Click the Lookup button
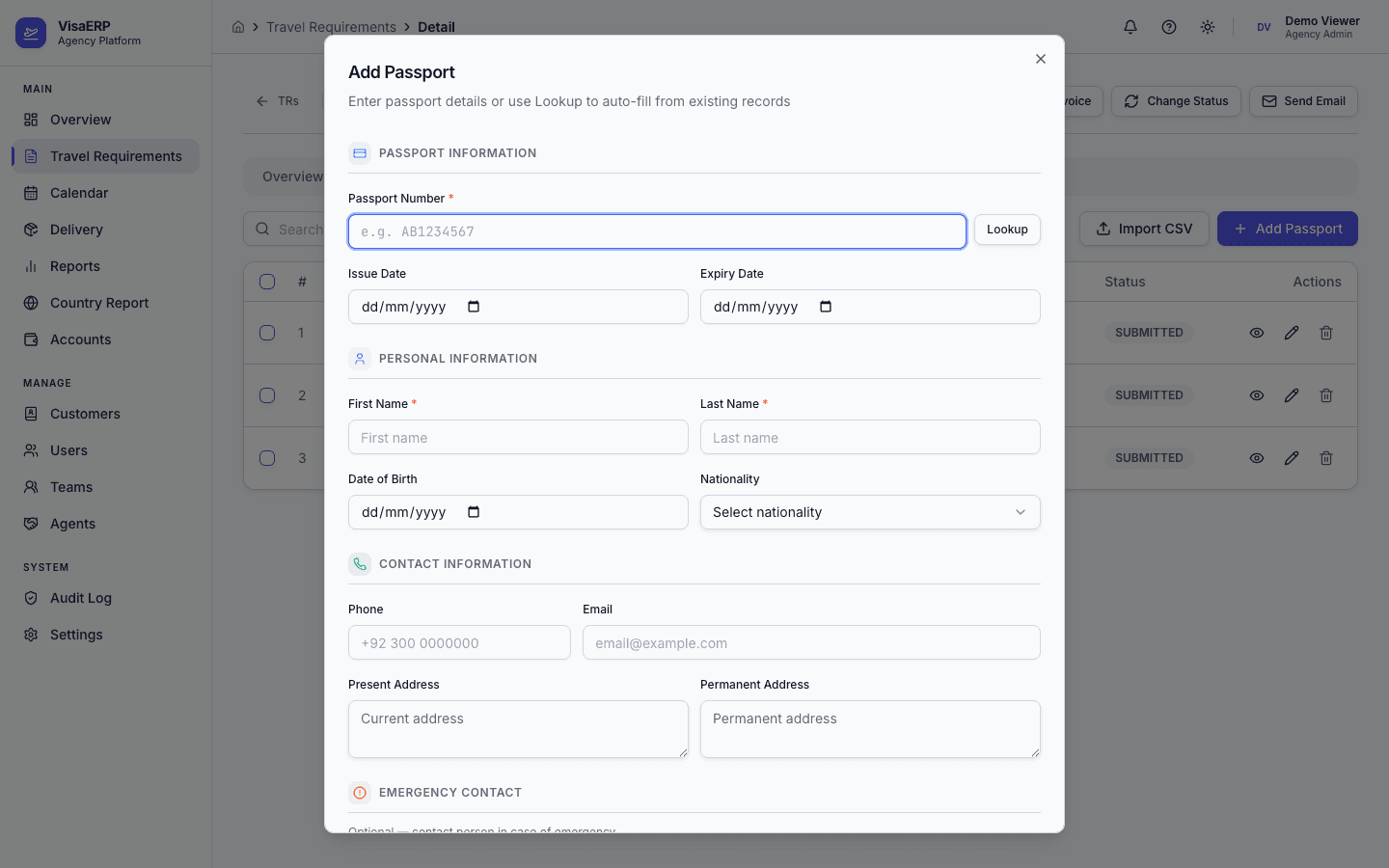The image size is (1389, 868). [1006, 230]
